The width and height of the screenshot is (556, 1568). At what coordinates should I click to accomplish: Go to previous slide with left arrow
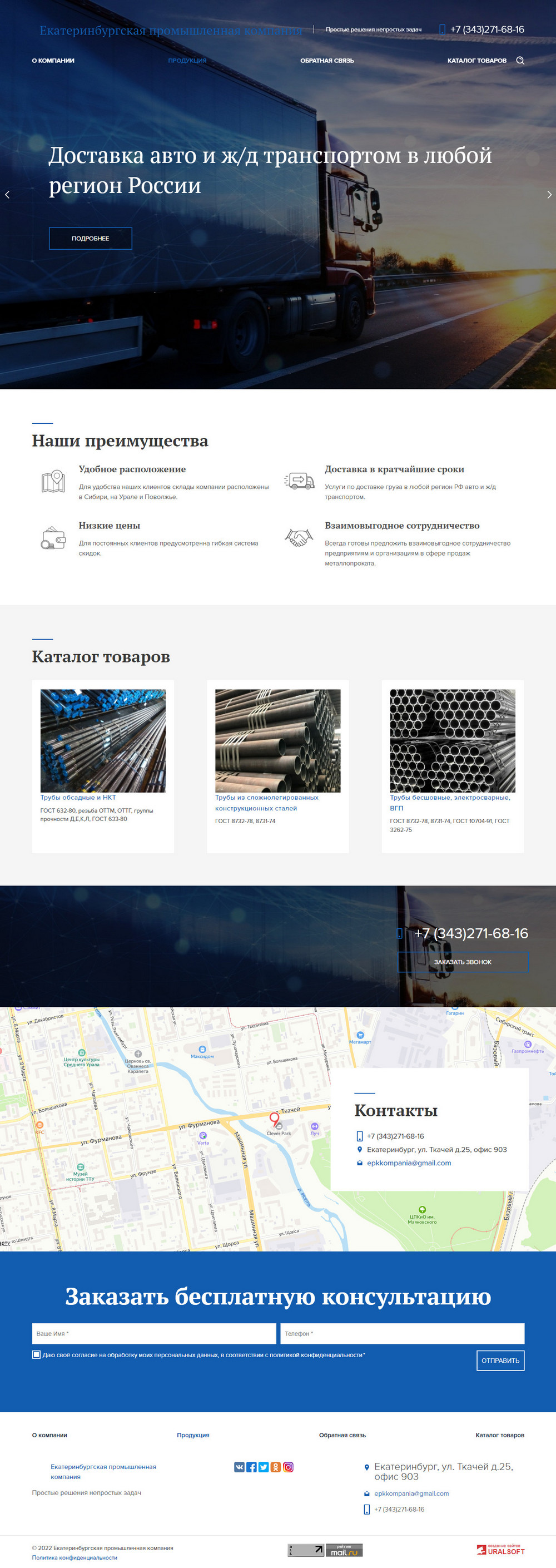(7, 195)
